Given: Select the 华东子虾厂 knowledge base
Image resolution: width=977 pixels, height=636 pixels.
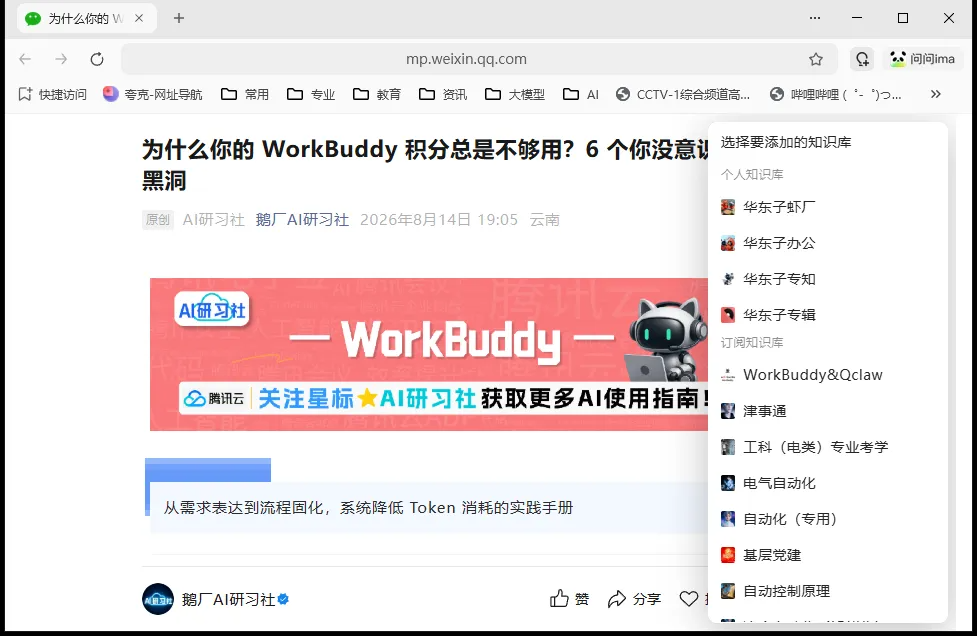Looking at the screenshot, I should tap(827, 207).
